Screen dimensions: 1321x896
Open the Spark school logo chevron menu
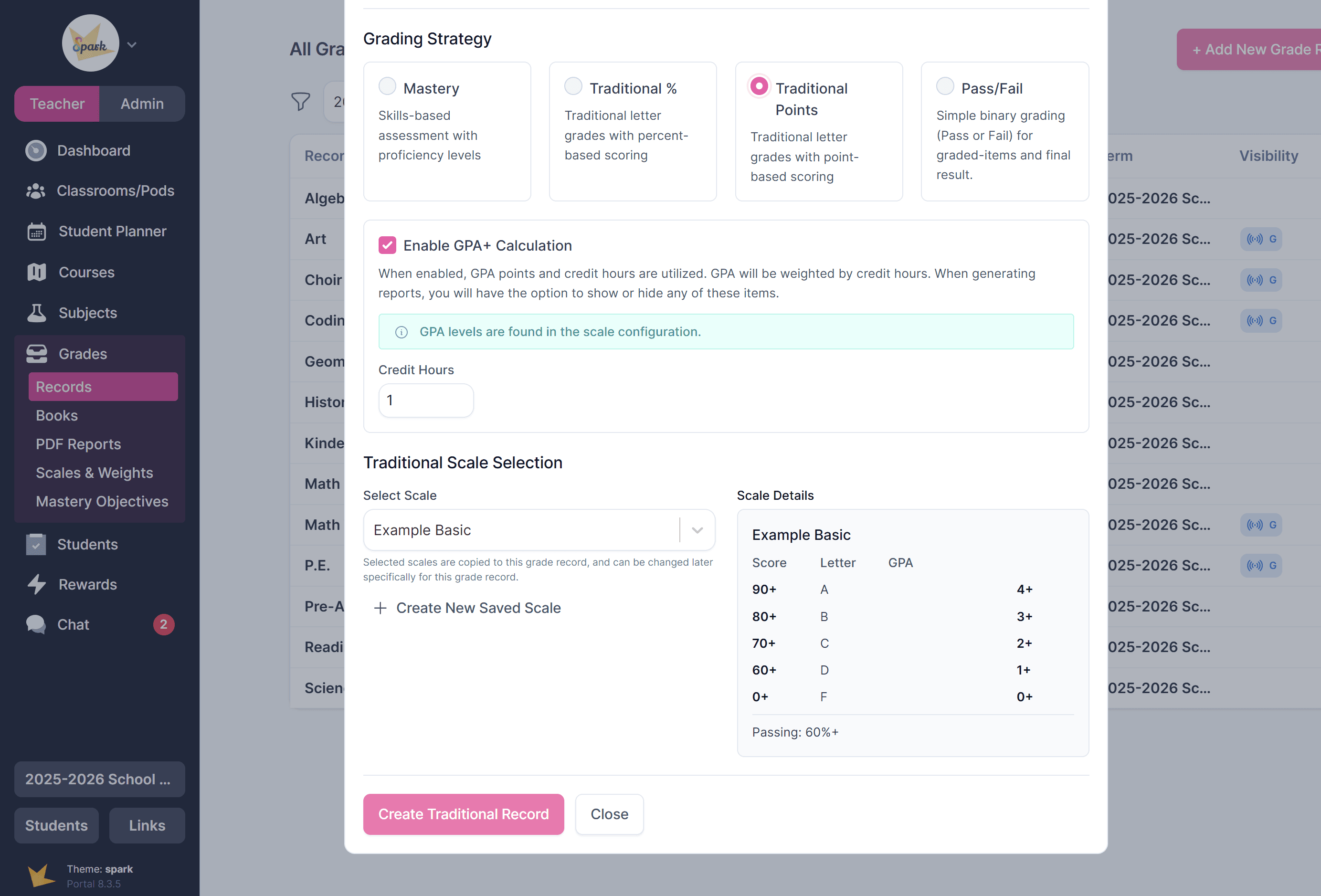coord(132,44)
